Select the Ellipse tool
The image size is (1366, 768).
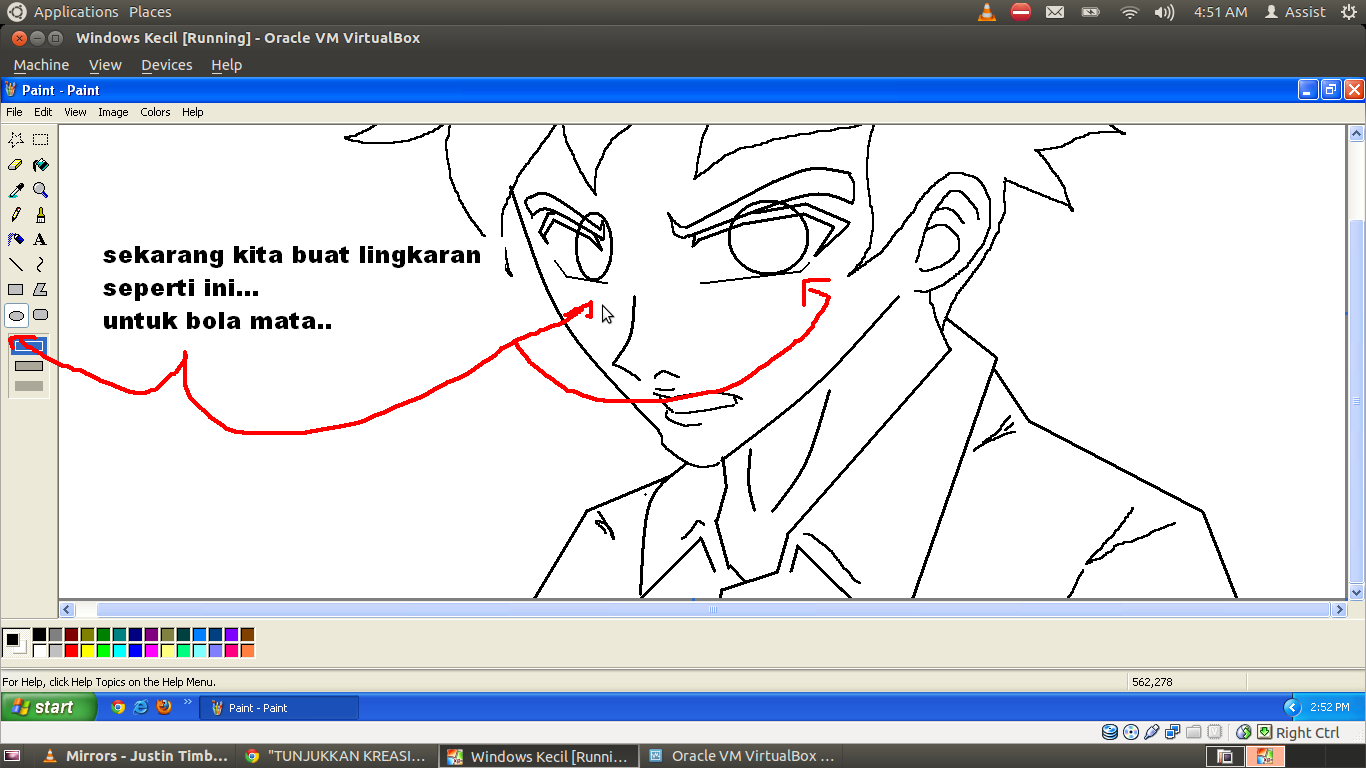coord(16,315)
